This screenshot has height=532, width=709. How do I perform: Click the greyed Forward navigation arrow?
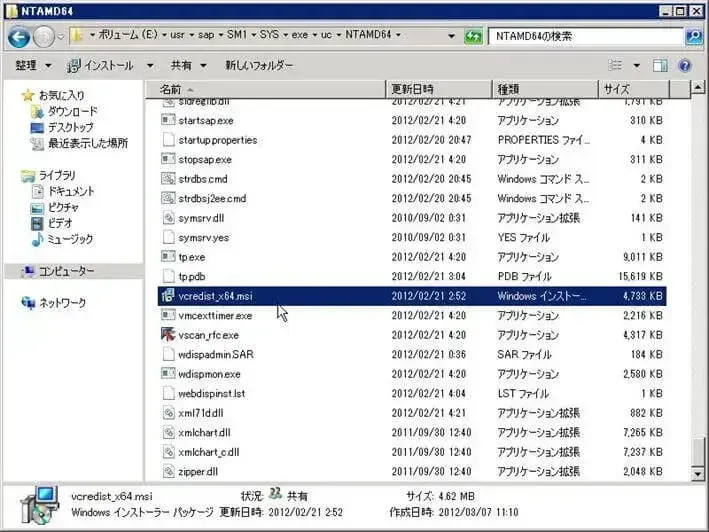point(44,37)
